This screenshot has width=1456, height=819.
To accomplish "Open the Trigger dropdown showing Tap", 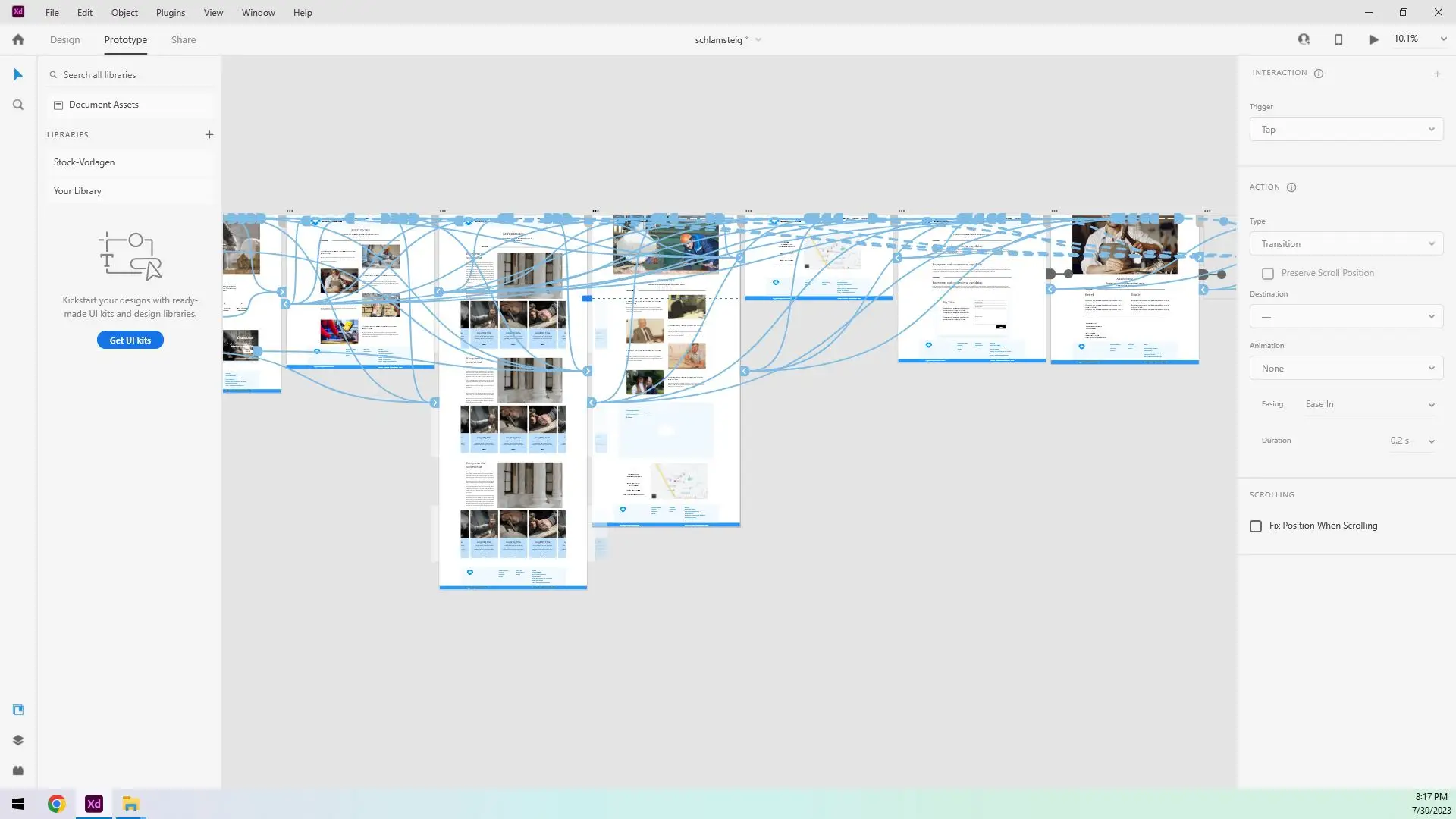I will 1345,130.
